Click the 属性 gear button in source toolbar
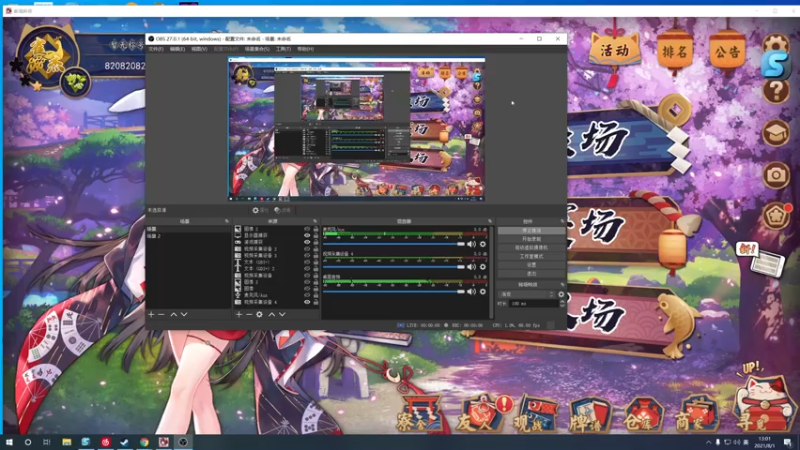 click(x=260, y=210)
